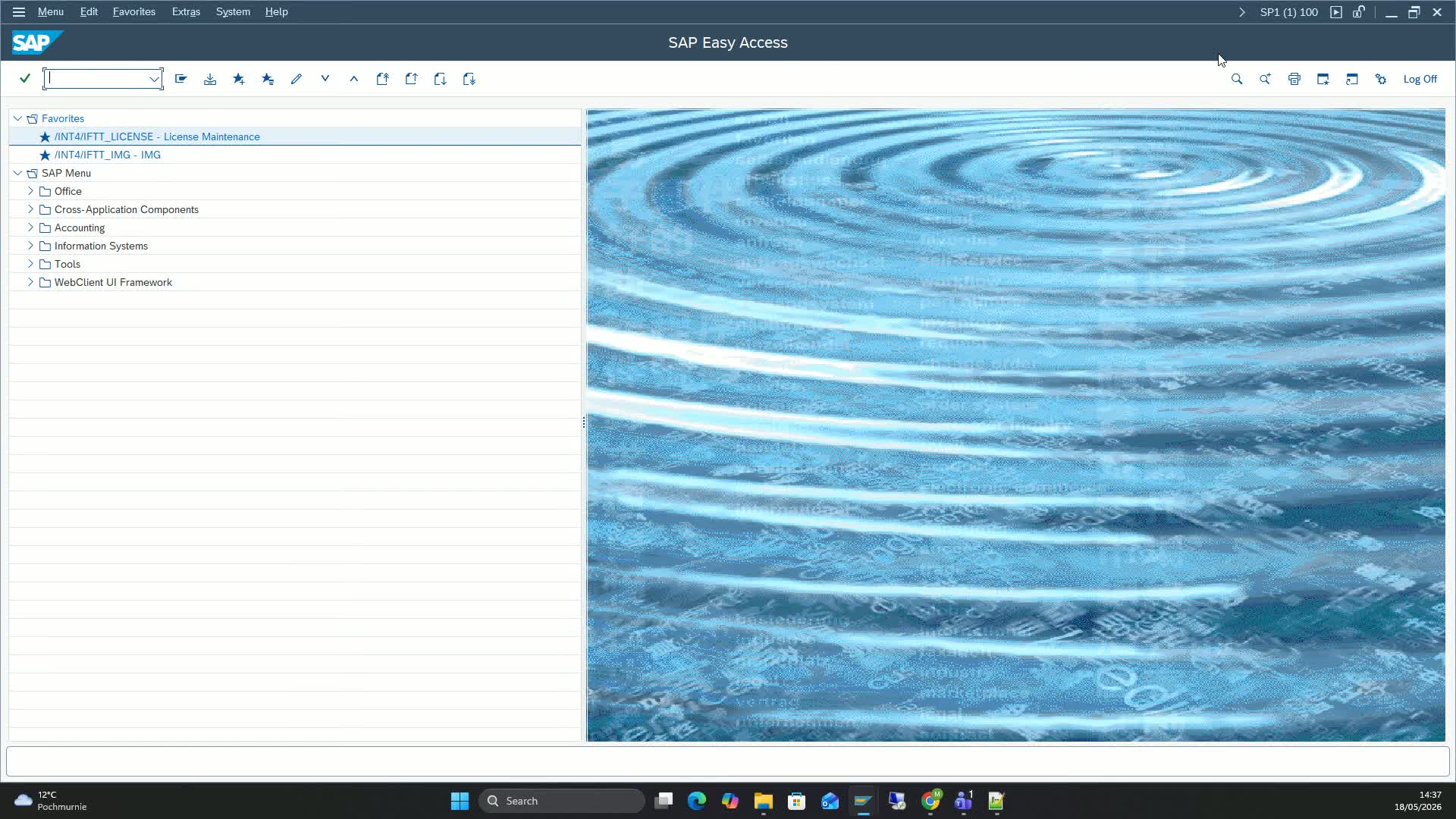Click the Print icon
This screenshot has height=819, width=1456.
[1294, 79]
